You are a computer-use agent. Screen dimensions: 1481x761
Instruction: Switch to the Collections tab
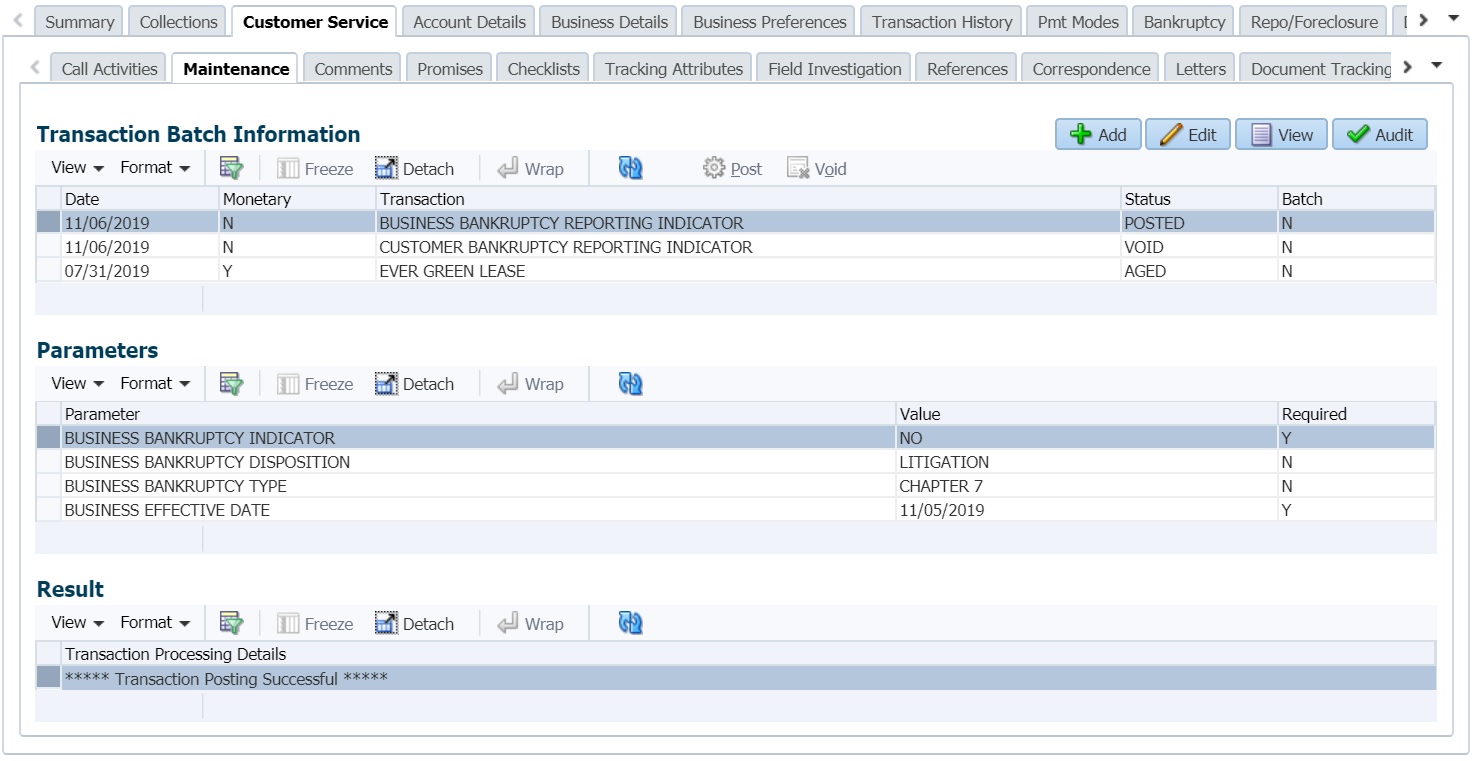178,22
